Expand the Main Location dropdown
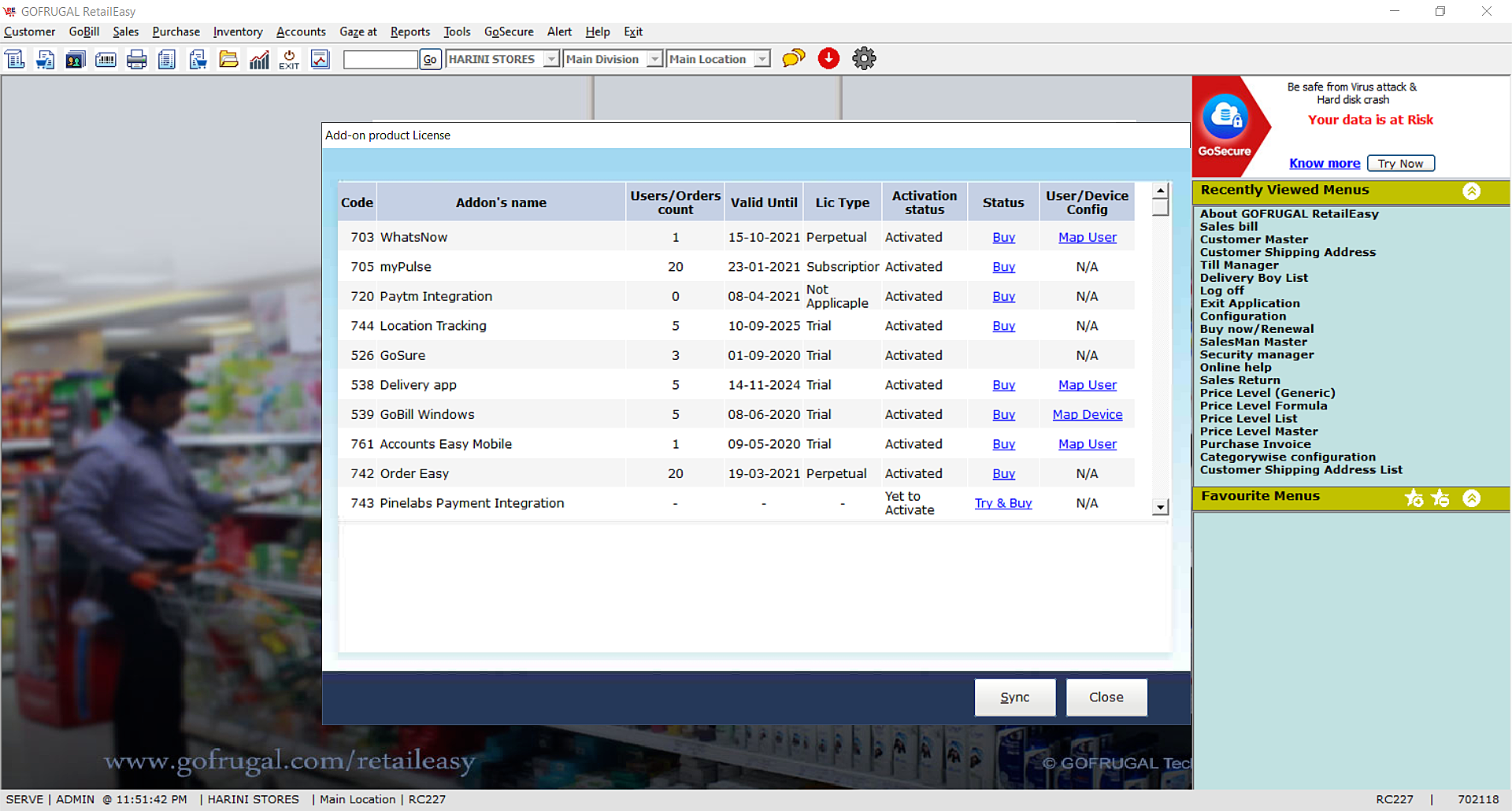Image resolution: width=1512 pixels, height=811 pixels. tap(762, 59)
